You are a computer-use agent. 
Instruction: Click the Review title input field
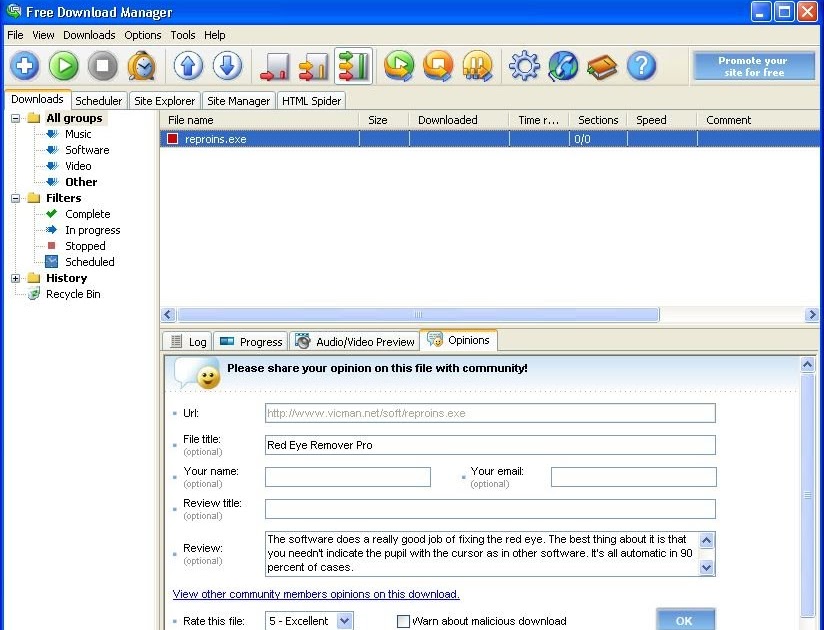point(490,509)
